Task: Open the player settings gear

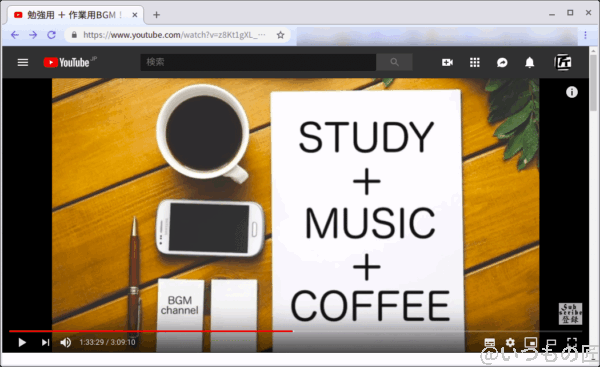Action: coord(510,342)
